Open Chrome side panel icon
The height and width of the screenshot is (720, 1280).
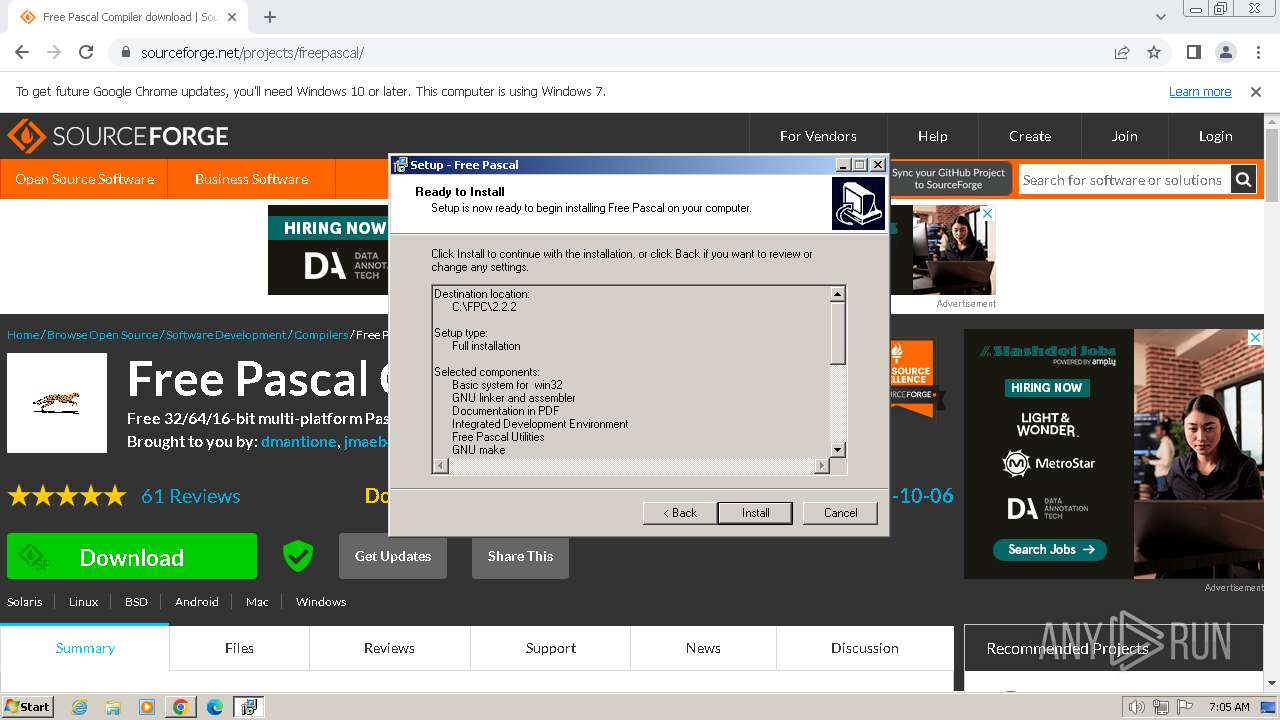click(1193, 52)
